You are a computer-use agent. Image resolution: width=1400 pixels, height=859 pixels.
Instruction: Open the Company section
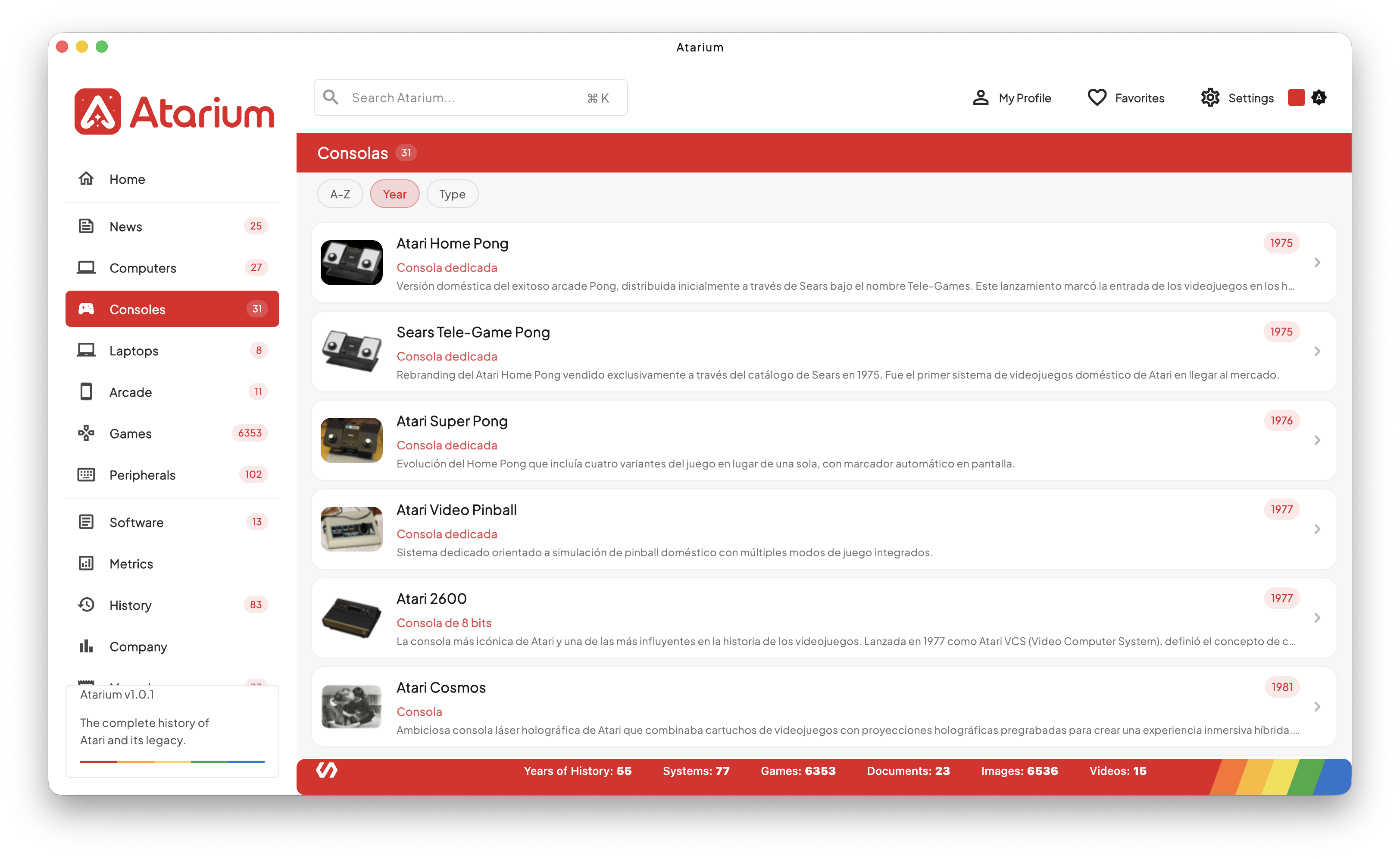[172, 647]
